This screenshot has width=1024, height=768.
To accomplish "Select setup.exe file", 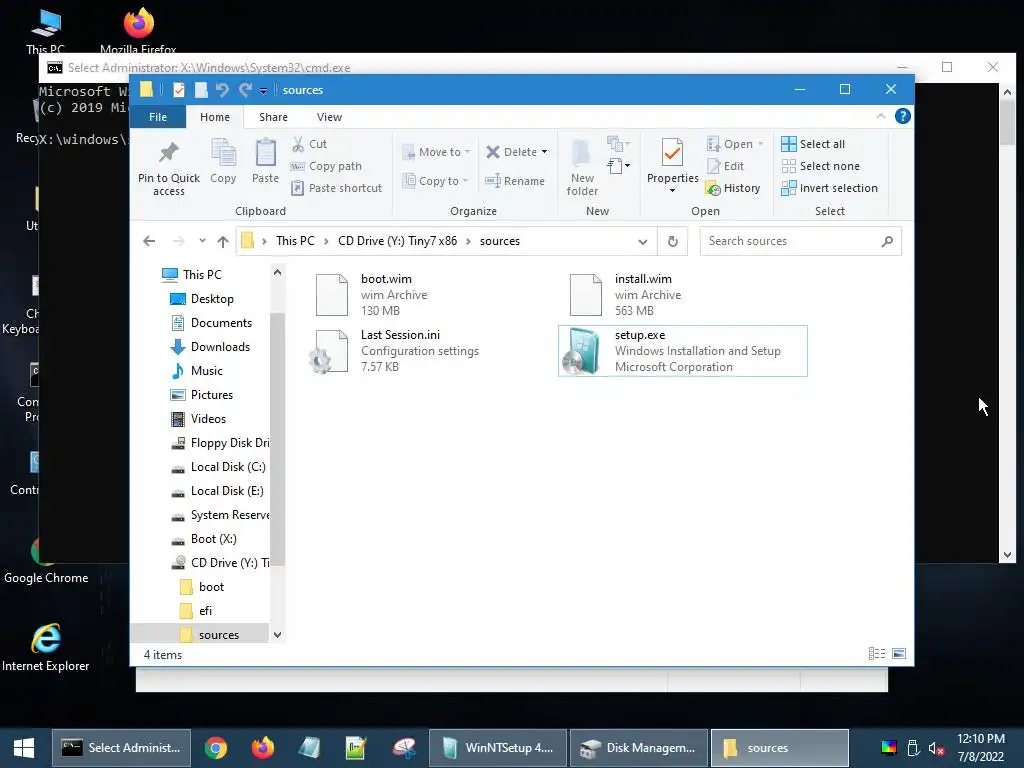I will pyautogui.click(x=682, y=351).
